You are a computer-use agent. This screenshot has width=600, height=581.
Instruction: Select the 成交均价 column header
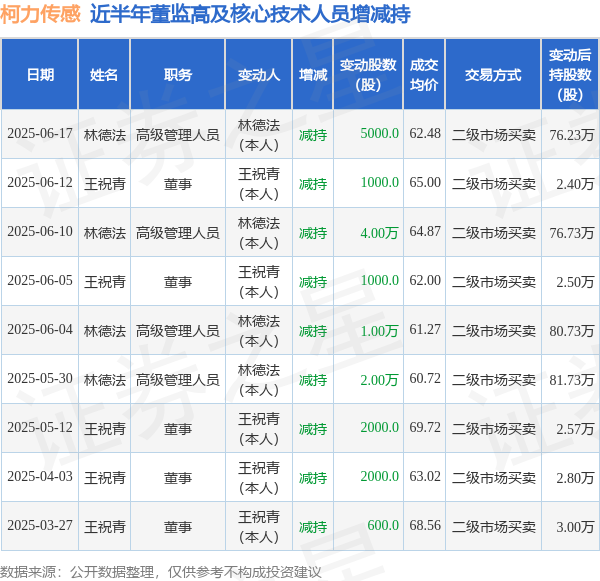point(424,75)
